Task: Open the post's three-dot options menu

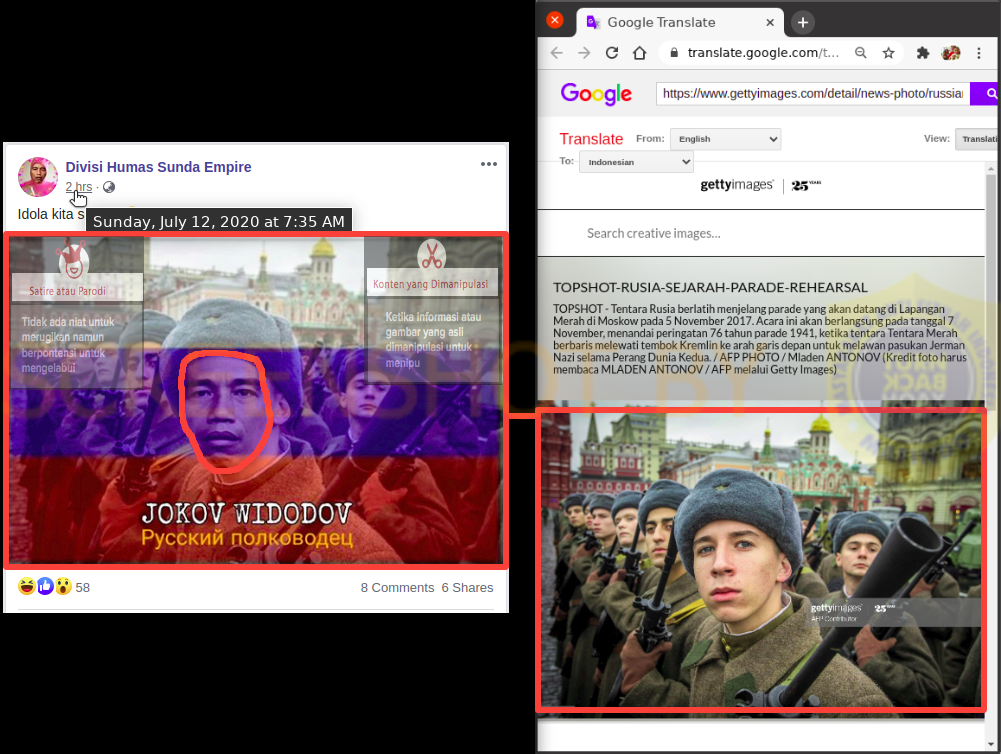Action: (488, 165)
